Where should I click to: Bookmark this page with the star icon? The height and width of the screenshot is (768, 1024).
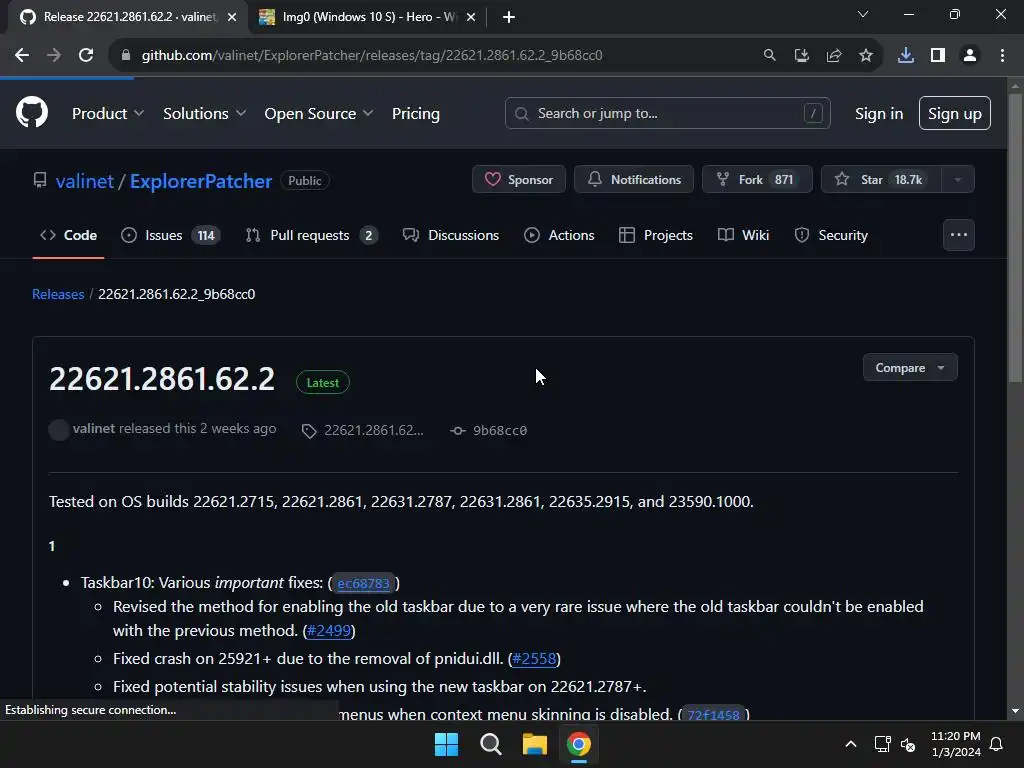tap(865, 56)
